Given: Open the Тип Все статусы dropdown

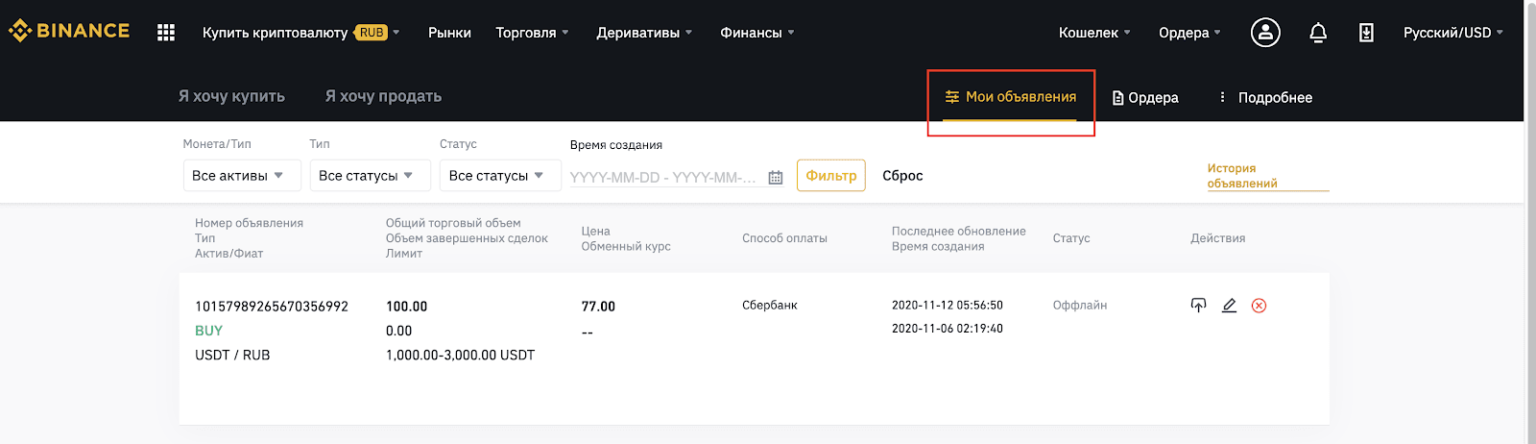Looking at the screenshot, I should point(370,175).
